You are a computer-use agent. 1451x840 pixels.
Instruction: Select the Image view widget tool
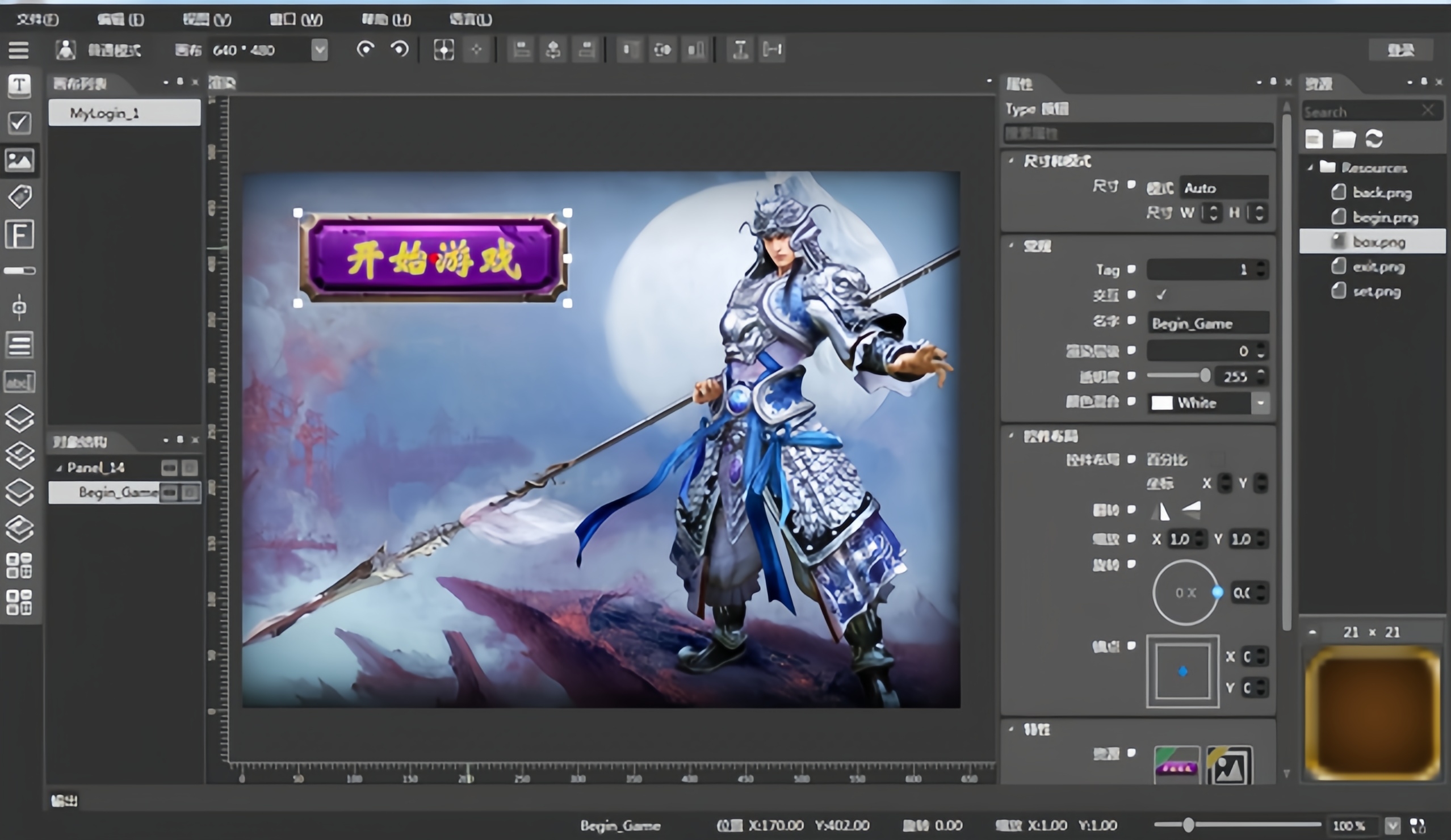point(19,160)
